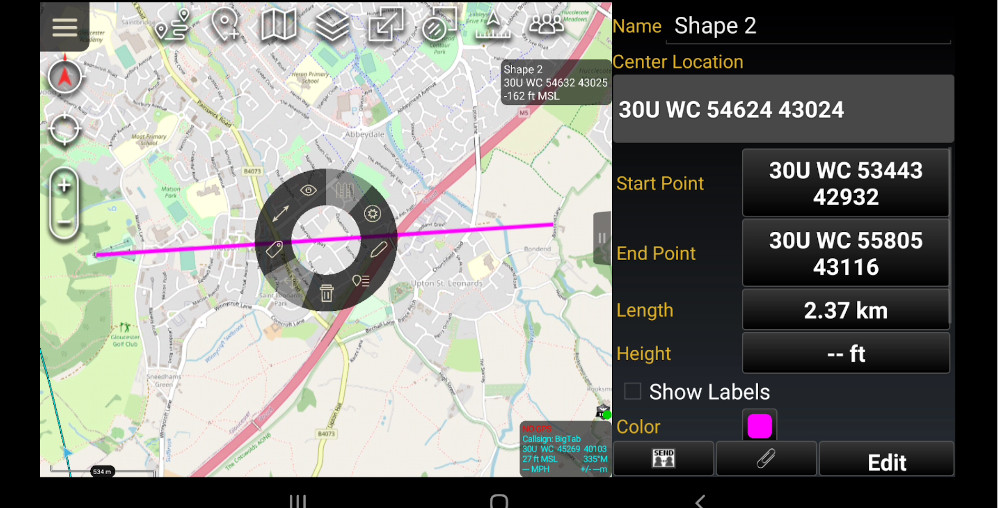Open the route planning tool
Screen dimensions: 1000x508
(173, 25)
